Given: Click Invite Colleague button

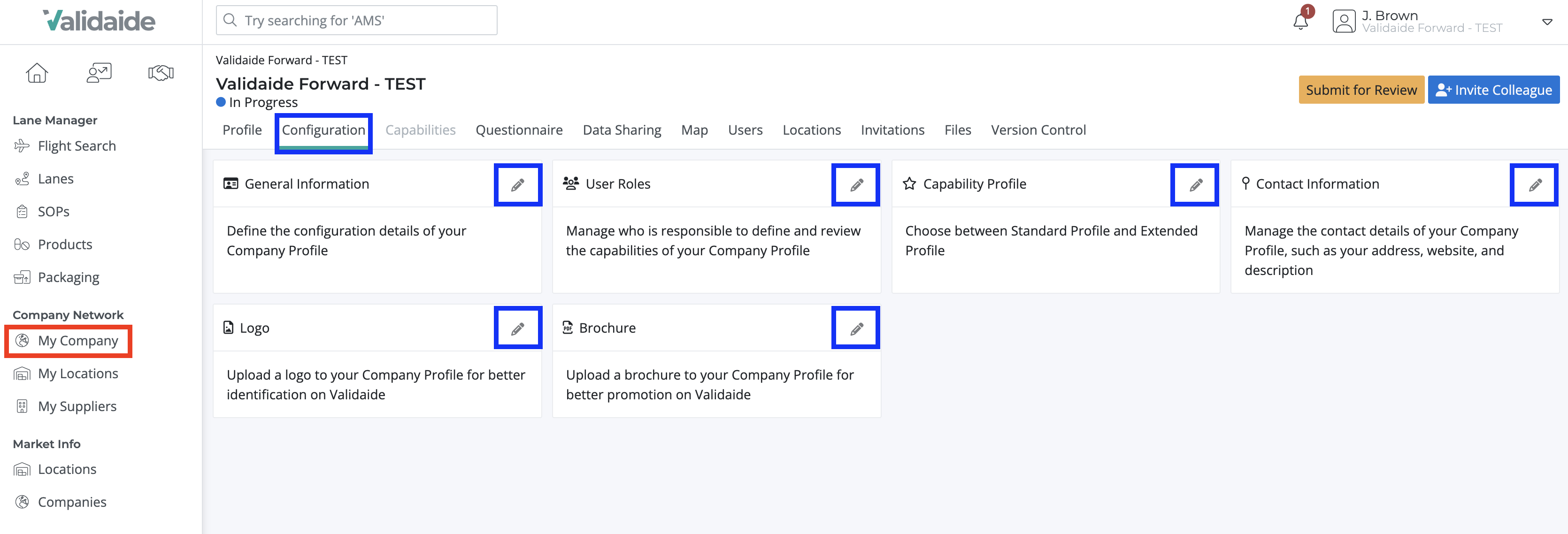Looking at the screenshot, I should coord(1494,90).
